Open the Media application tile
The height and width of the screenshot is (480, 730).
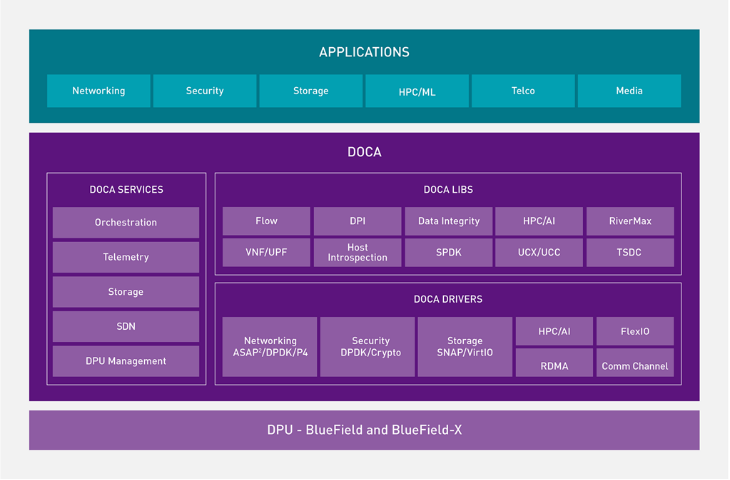(x=629, y=91)
